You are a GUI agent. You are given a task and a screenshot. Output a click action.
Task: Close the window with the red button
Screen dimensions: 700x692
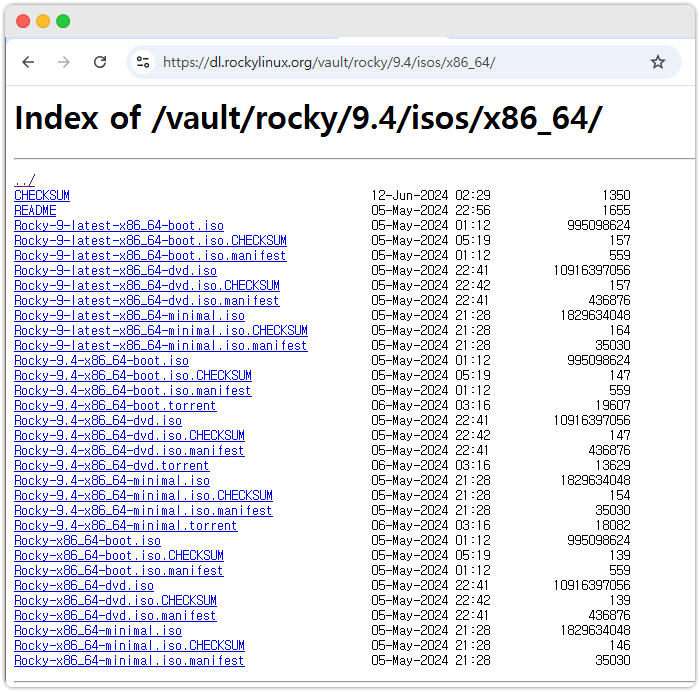tap(23, 21)
